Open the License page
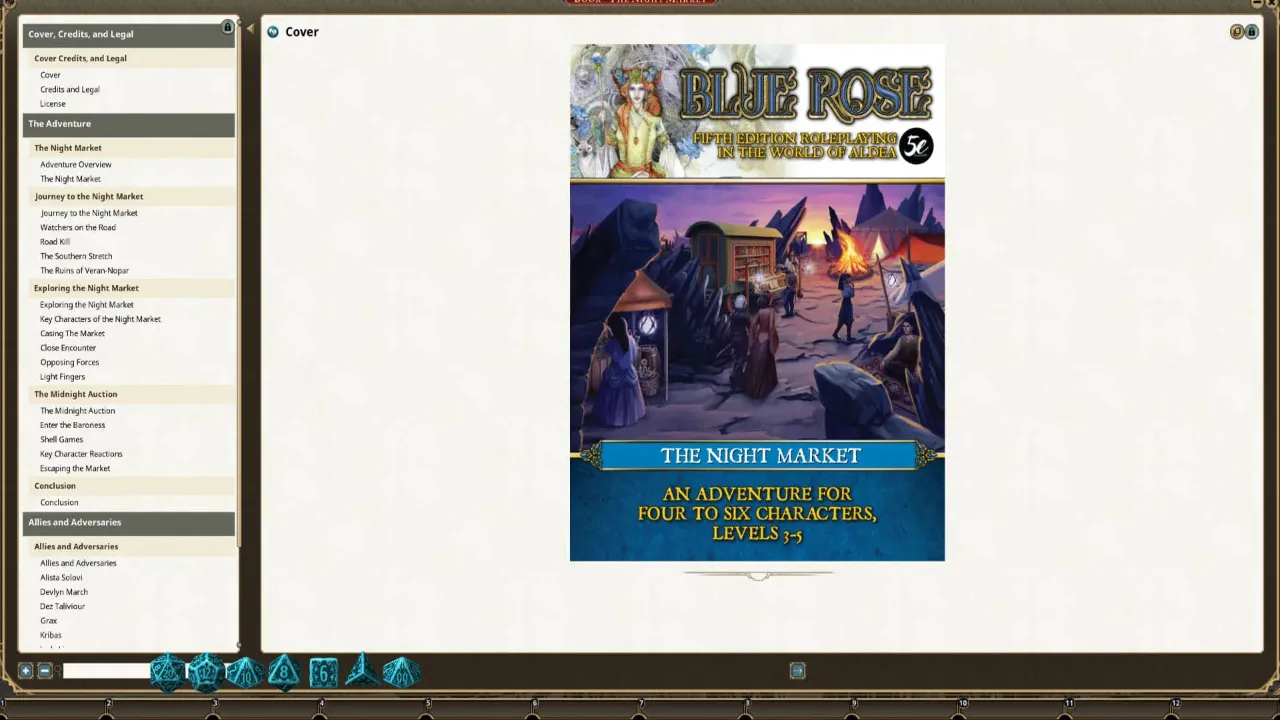The image size is (1280, 720). [x=53, y=104]
